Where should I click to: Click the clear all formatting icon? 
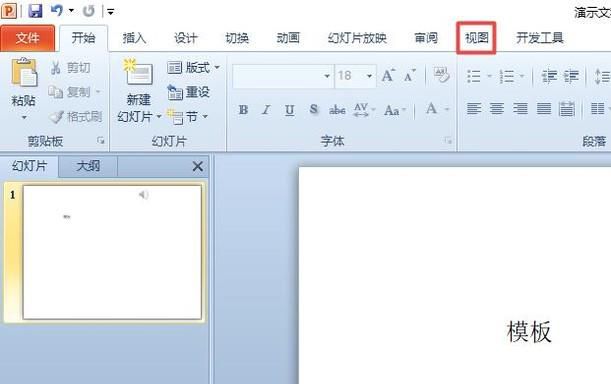pyautogui.click(x=441, y=75)
